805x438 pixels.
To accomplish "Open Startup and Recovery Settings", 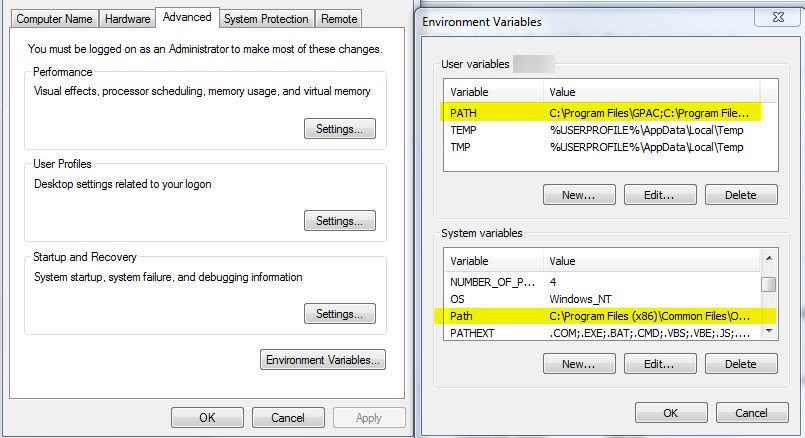I will 339,314.
